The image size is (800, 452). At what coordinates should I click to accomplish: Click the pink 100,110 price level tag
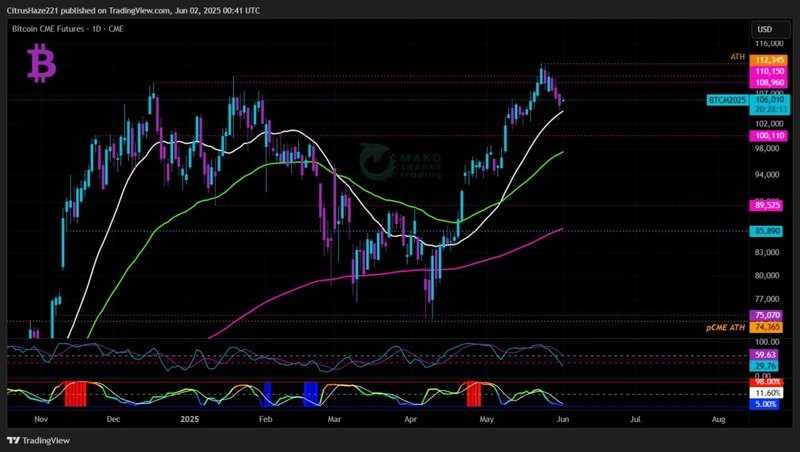coord(769,135)
